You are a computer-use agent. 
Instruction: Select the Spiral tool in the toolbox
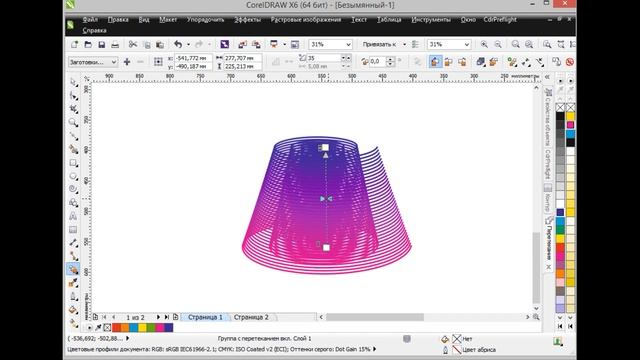coord(73,189)
